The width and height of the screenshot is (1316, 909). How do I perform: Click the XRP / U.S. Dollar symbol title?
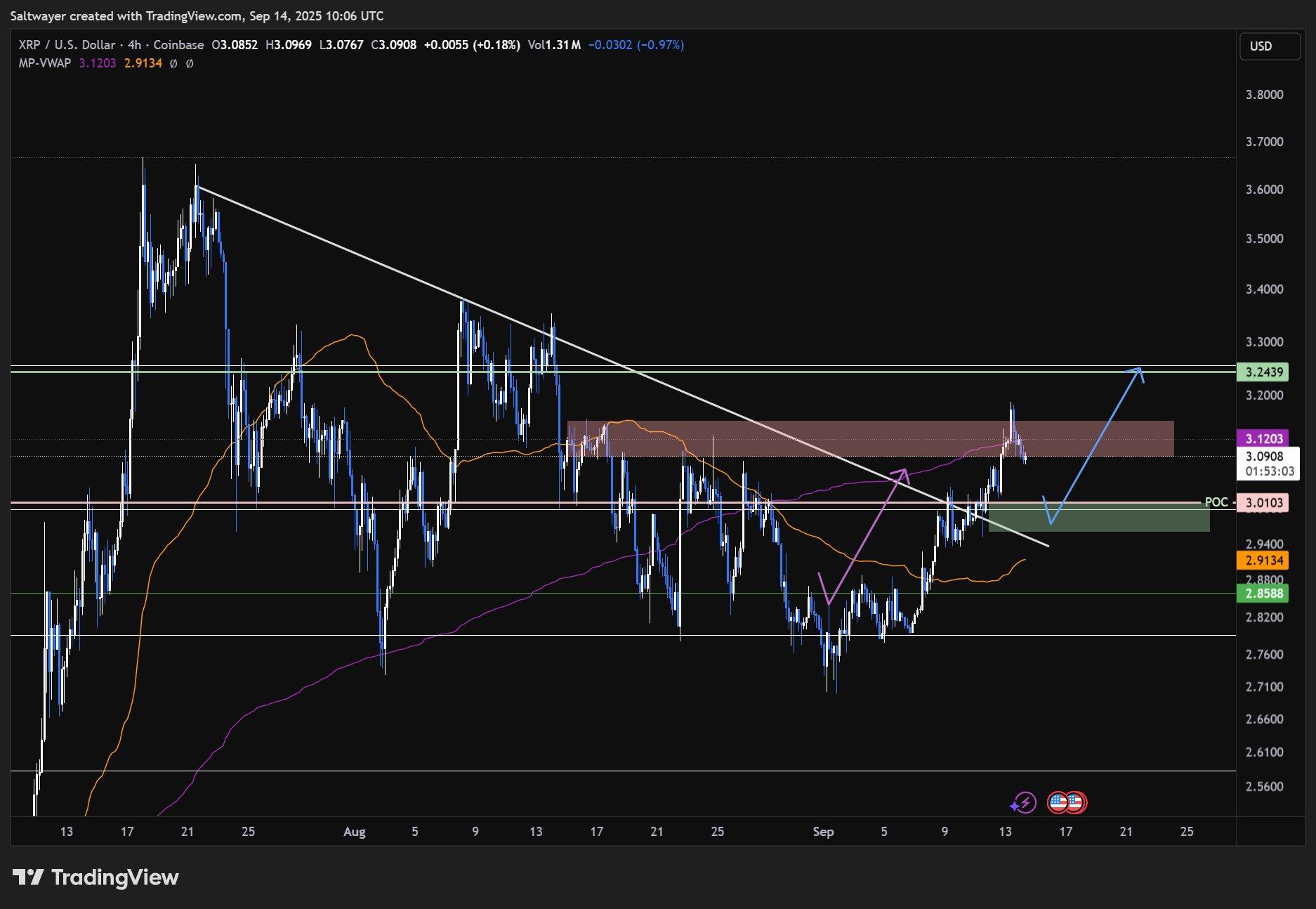tap(67, 45)
